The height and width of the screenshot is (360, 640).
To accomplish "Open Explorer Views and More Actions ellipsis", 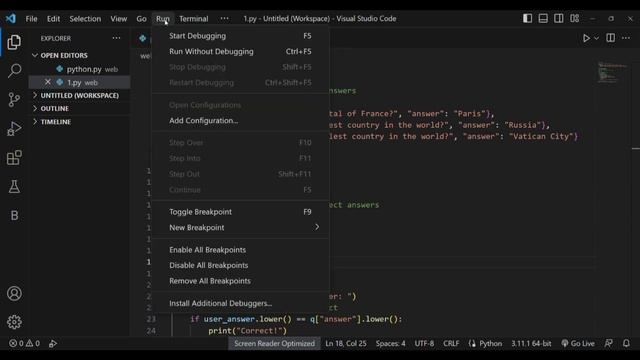I will pyautogui.click(x=116, y=38).
